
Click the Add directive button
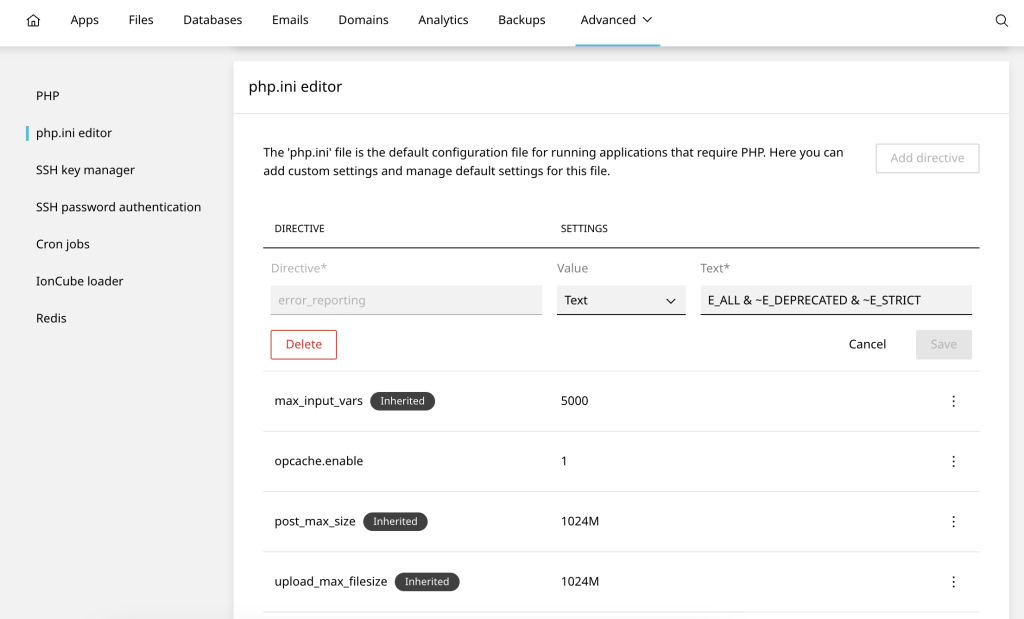pos(927,158)
